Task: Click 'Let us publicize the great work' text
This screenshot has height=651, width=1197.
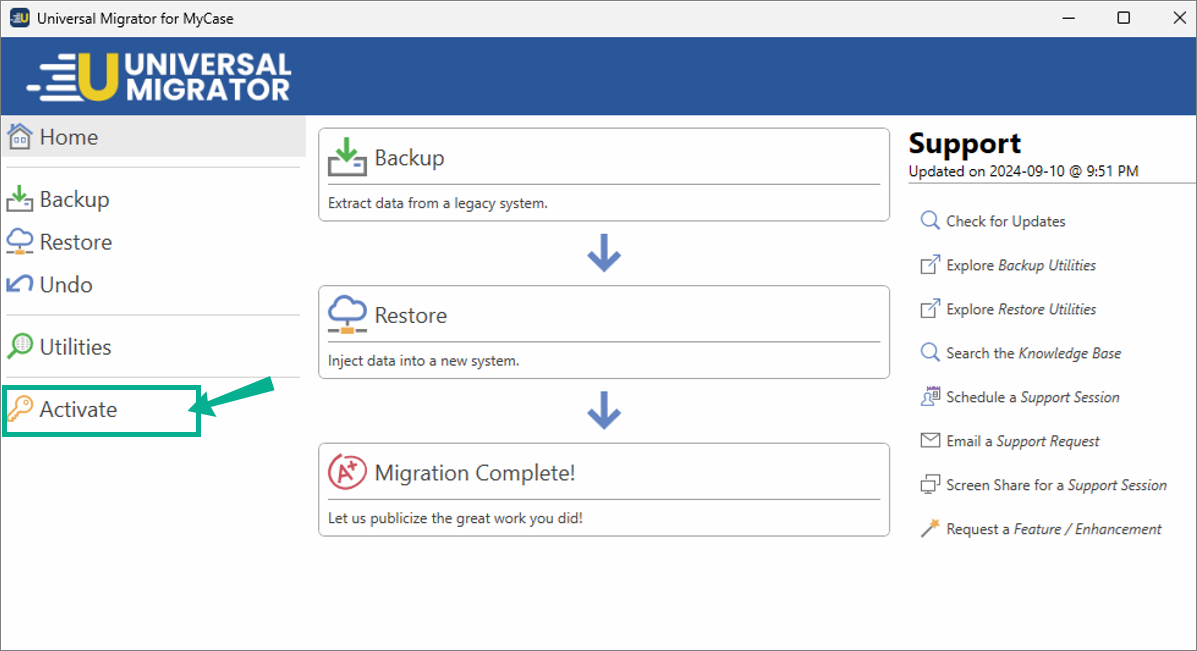Action: [x=455, y=518]
